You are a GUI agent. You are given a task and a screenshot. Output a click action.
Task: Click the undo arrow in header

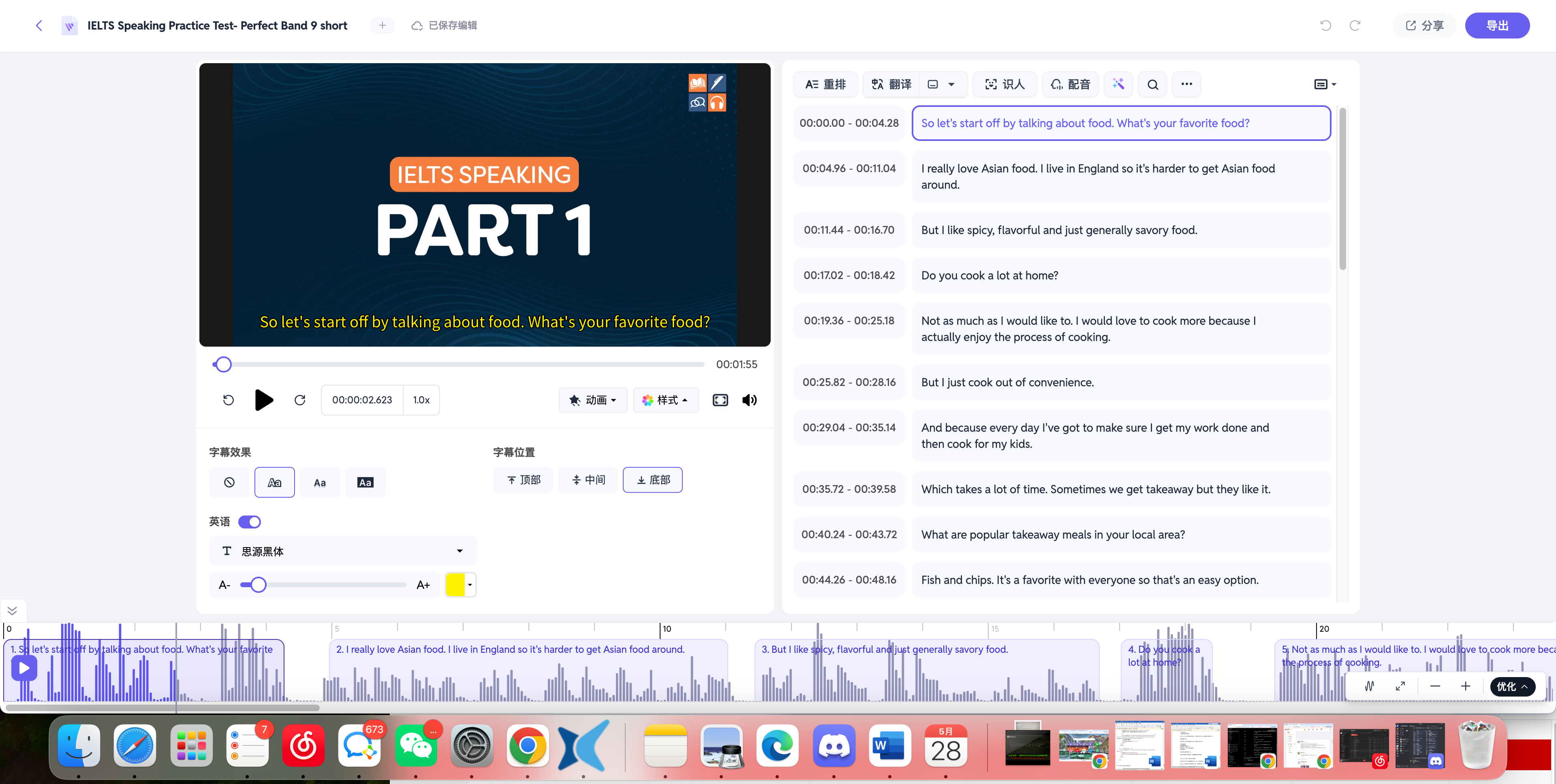click(1325, 26)
